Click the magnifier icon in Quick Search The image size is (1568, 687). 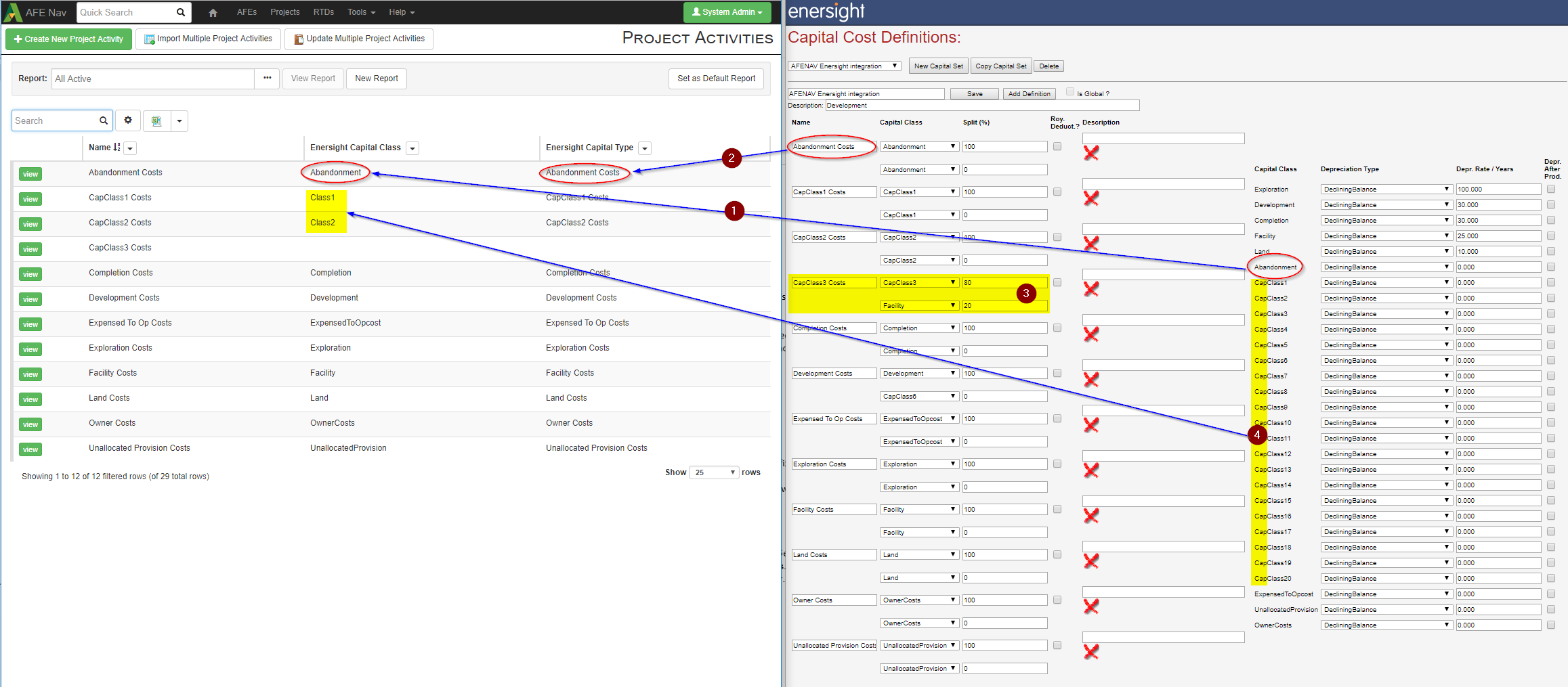click(x=180, y=12)
